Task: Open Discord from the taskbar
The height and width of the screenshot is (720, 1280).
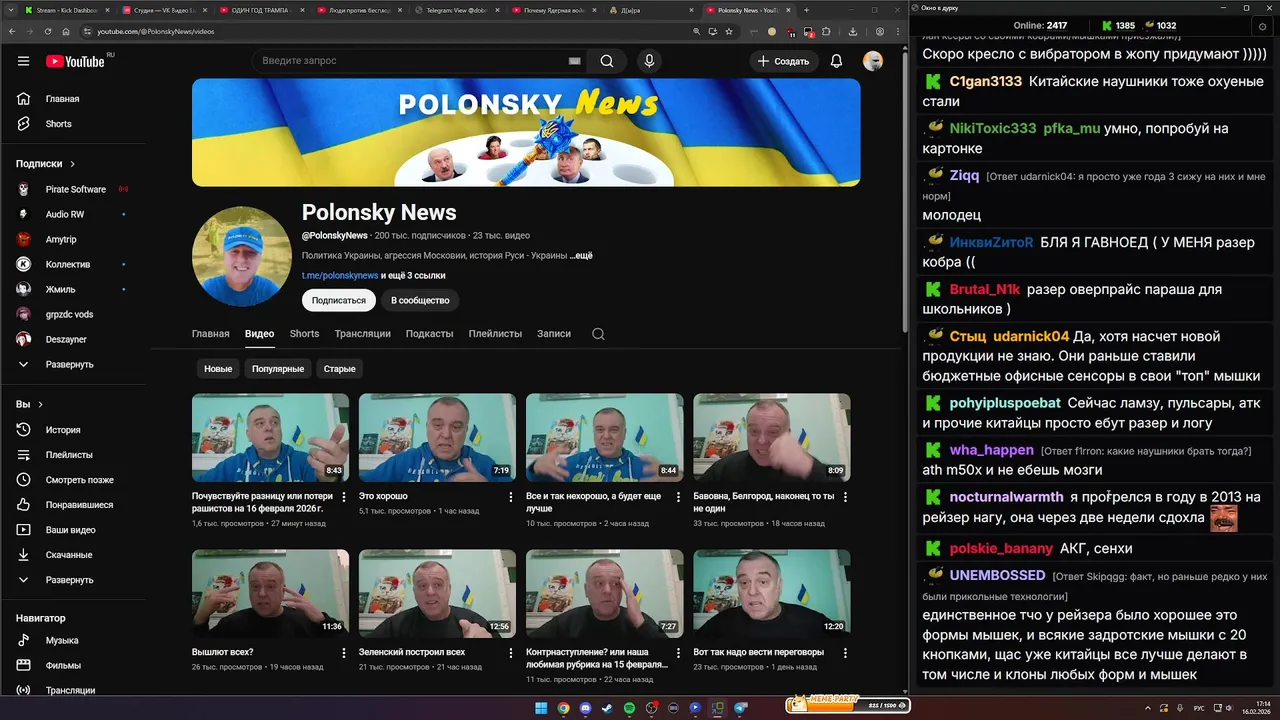Action: pos(585,708)
